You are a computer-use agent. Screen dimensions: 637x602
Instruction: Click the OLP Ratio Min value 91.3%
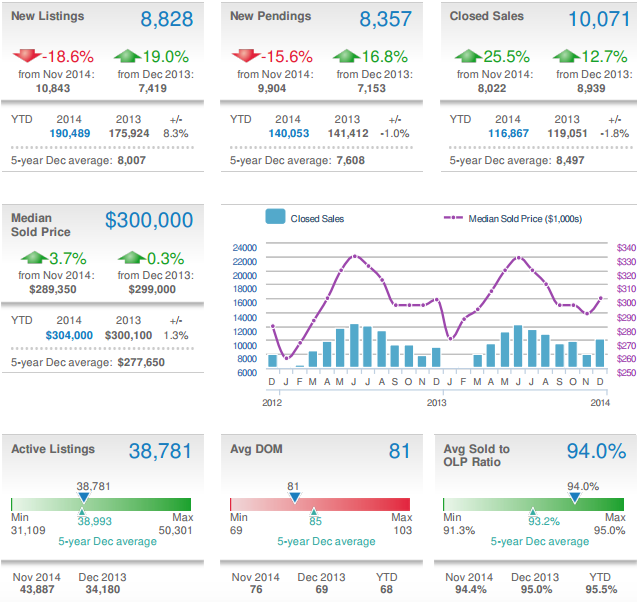coord(459,530)
